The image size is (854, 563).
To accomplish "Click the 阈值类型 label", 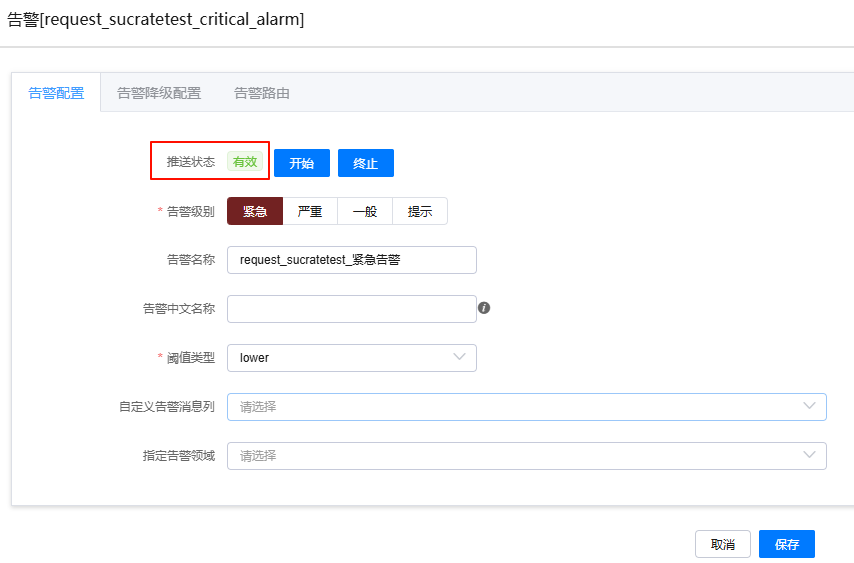I will tap(190, 358).
